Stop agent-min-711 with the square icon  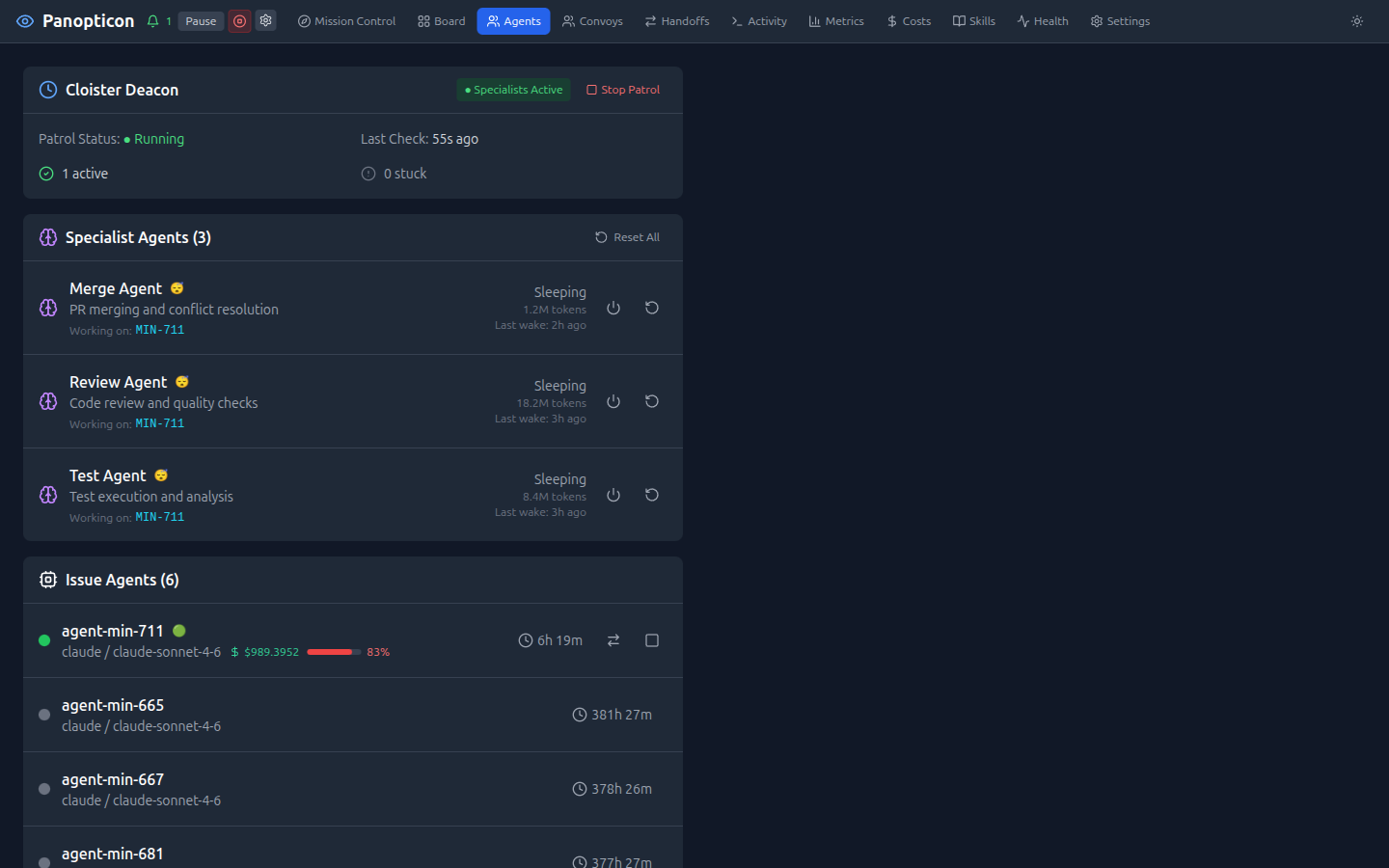point(652,640)
